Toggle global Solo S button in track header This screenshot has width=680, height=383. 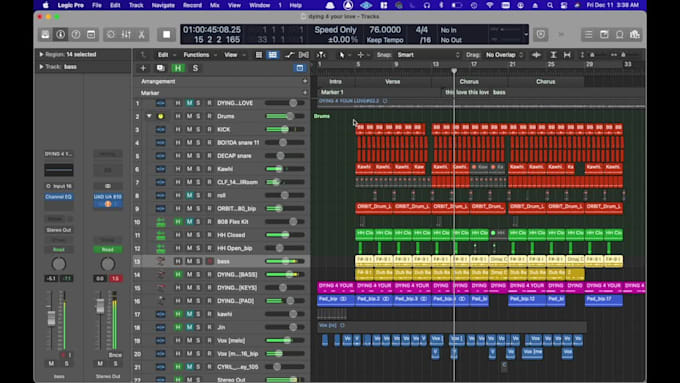[195, 68]
